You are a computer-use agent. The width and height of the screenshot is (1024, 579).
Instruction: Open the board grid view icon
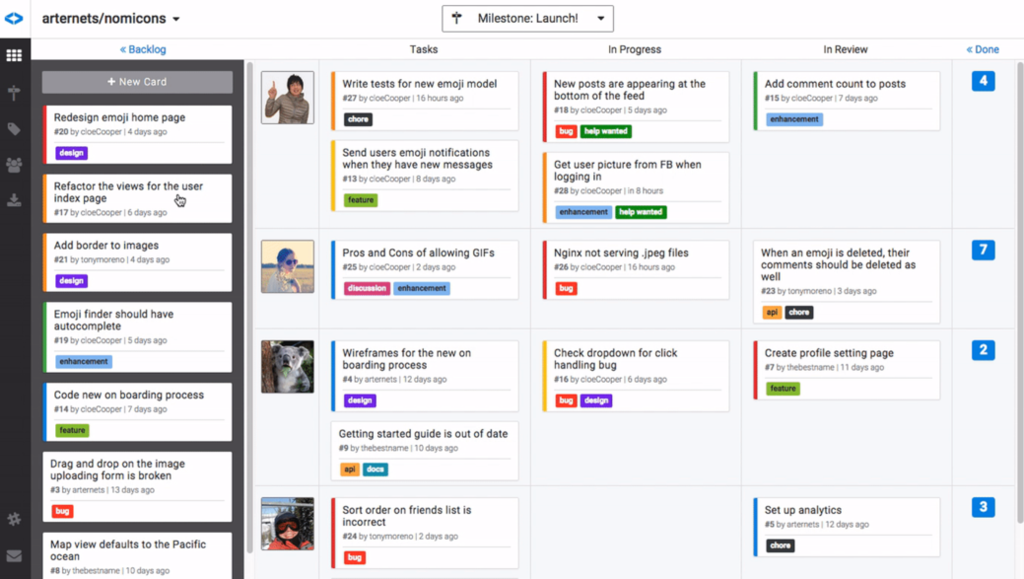click(x=14, y=55)
